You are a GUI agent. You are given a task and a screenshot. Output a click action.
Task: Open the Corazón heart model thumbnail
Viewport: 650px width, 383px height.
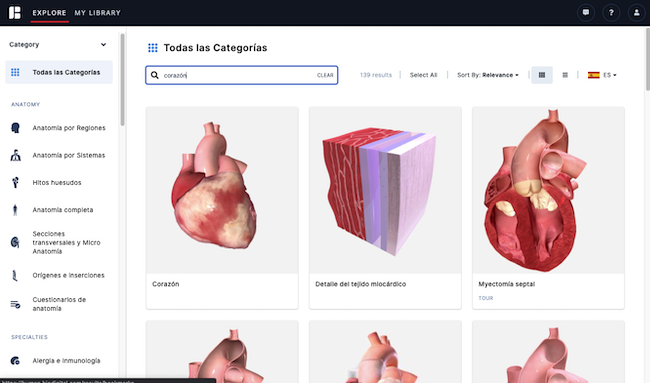222,190
